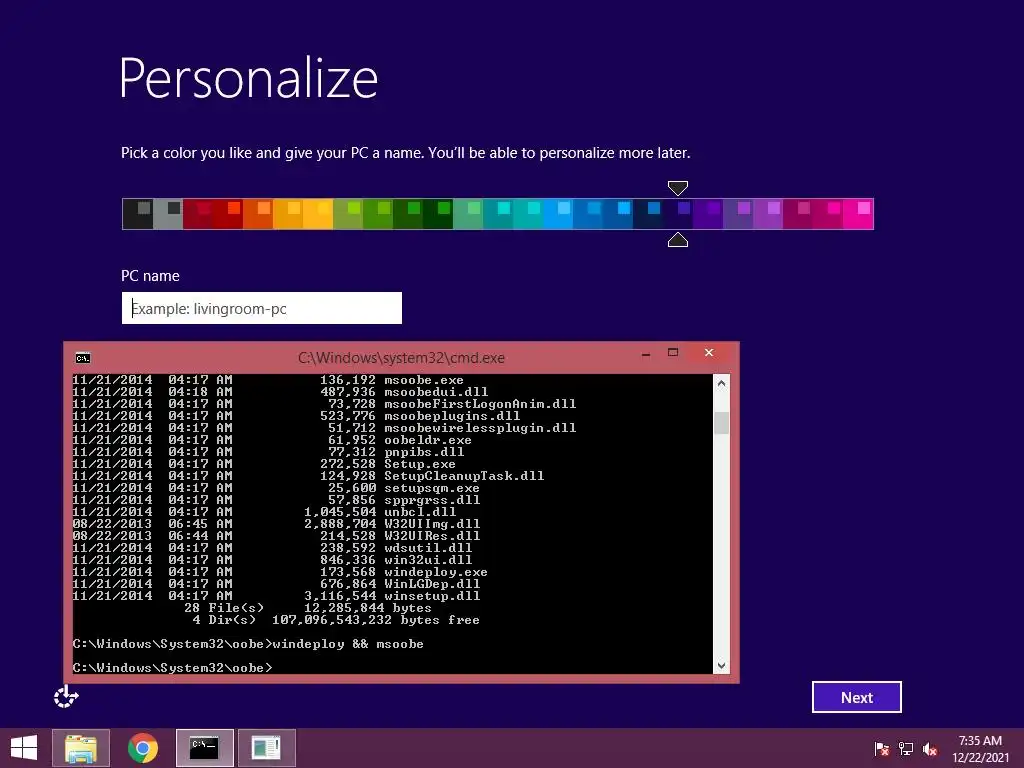Click the last command prompt line

pyautogui.click(x=172, y=667)
